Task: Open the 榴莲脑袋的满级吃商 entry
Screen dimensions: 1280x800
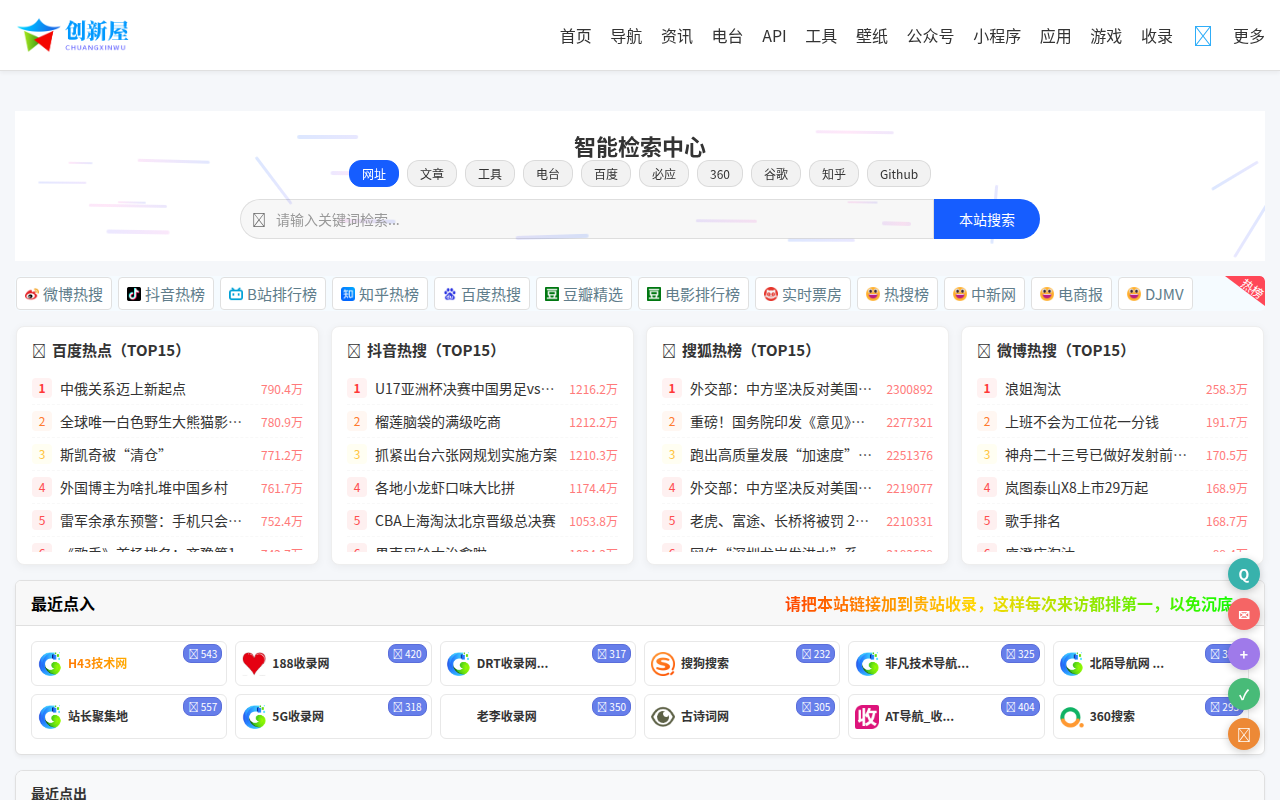Action: 438,422
